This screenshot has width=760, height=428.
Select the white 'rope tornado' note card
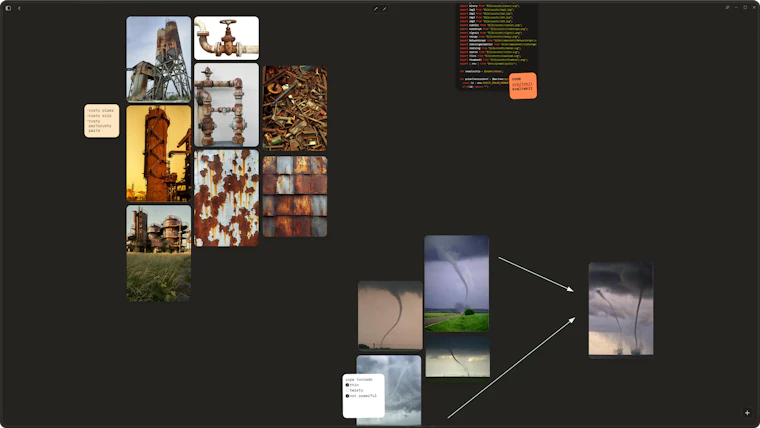(364, 396)
